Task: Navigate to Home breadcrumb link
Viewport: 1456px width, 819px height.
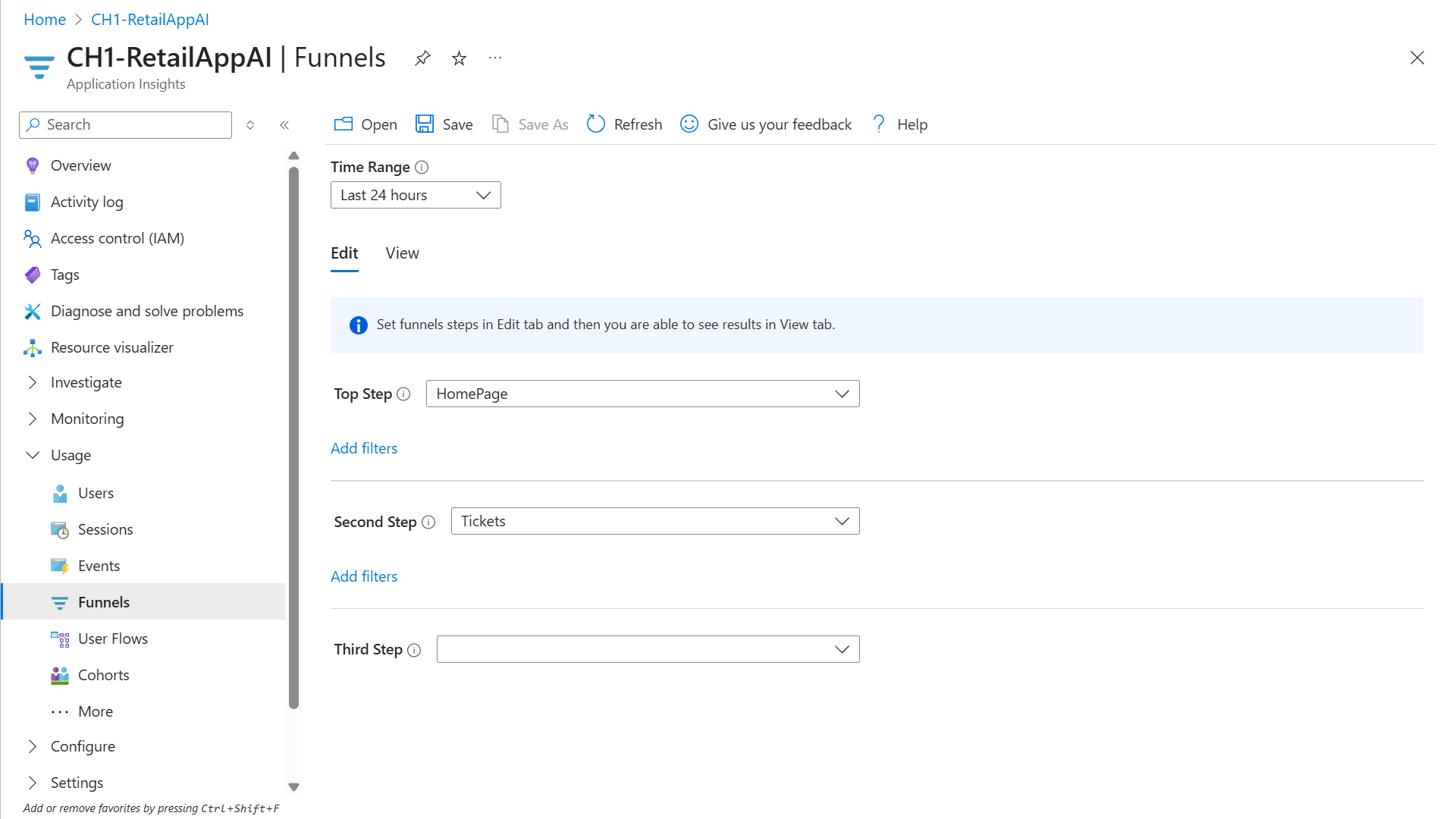Action: point(45,20)
